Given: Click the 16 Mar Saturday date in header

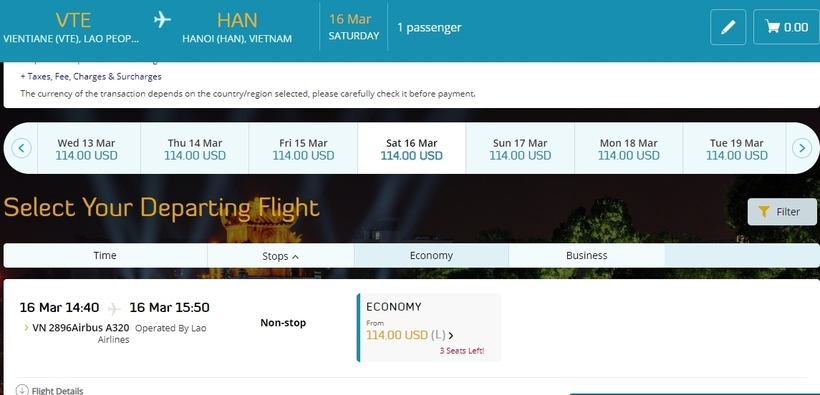Looking at the screenshot, I should tap(354, 27).
